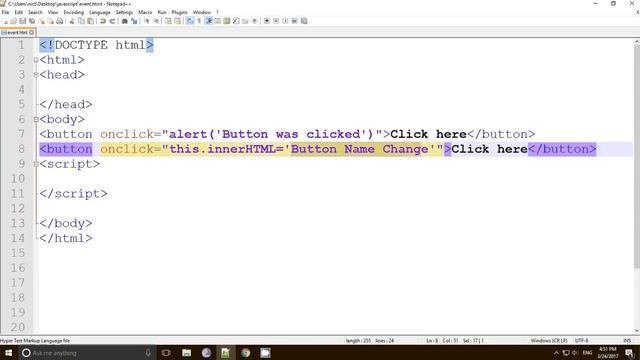
Task: Click the Open file toolbar icon
Action: 13,21
